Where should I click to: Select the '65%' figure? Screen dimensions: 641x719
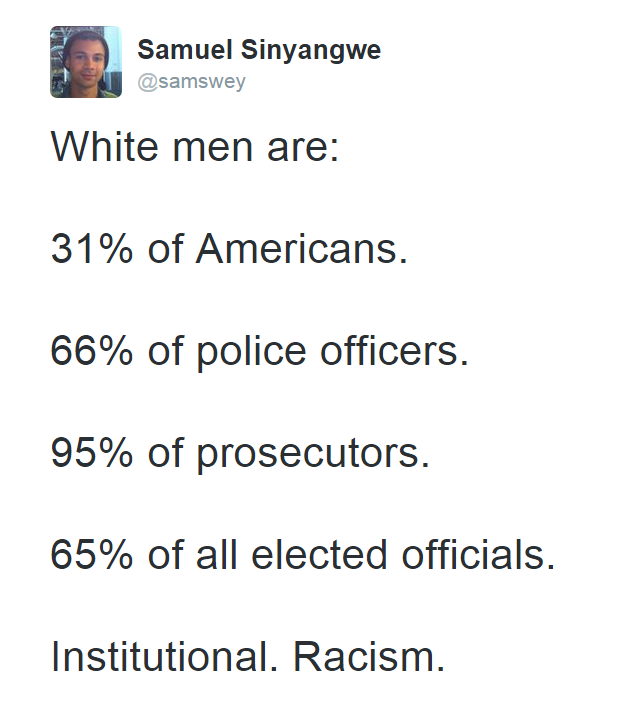click(92, 555)
